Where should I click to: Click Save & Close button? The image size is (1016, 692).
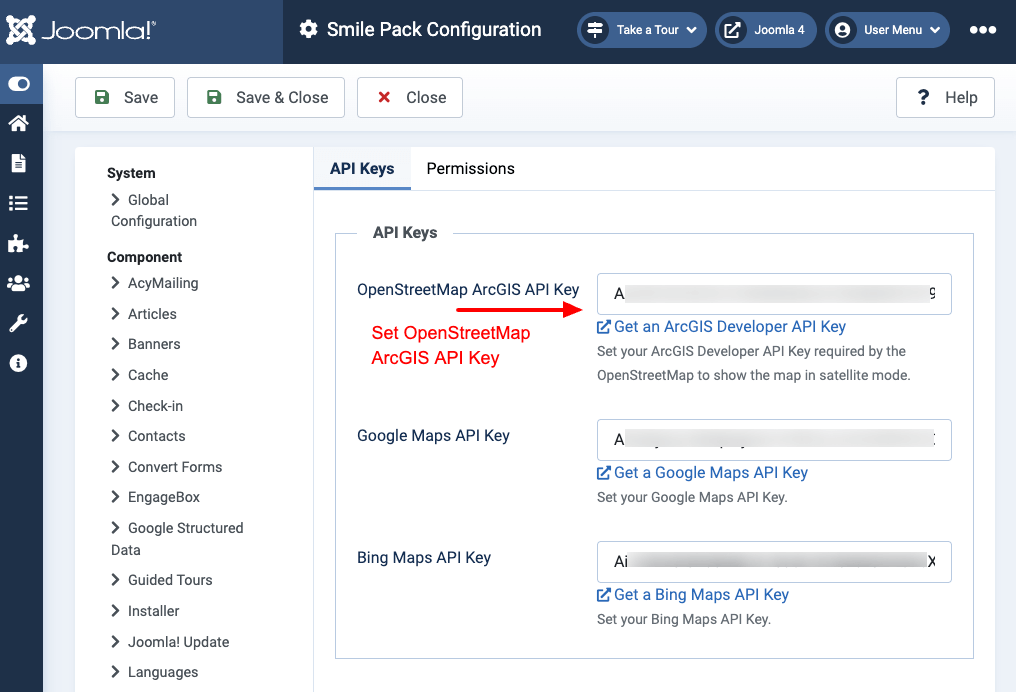pyautogui.click(x=266, y=97)
